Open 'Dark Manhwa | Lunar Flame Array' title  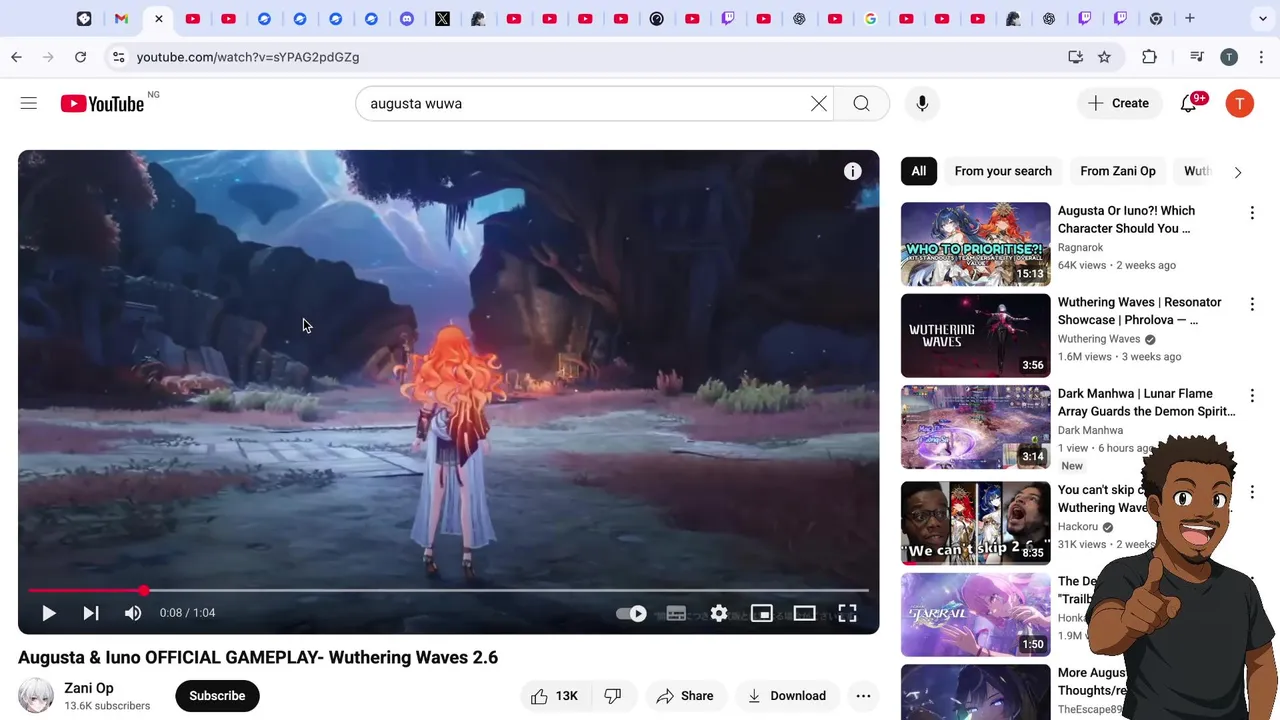point(1147,402)
